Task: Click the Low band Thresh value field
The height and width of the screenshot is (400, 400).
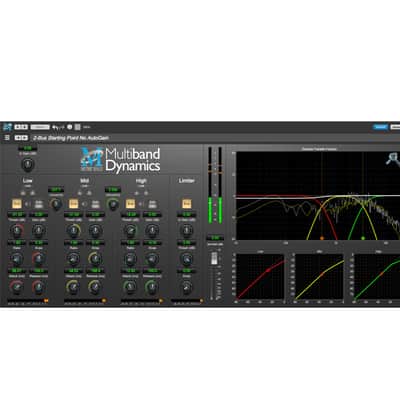Action: coord(17,214)
